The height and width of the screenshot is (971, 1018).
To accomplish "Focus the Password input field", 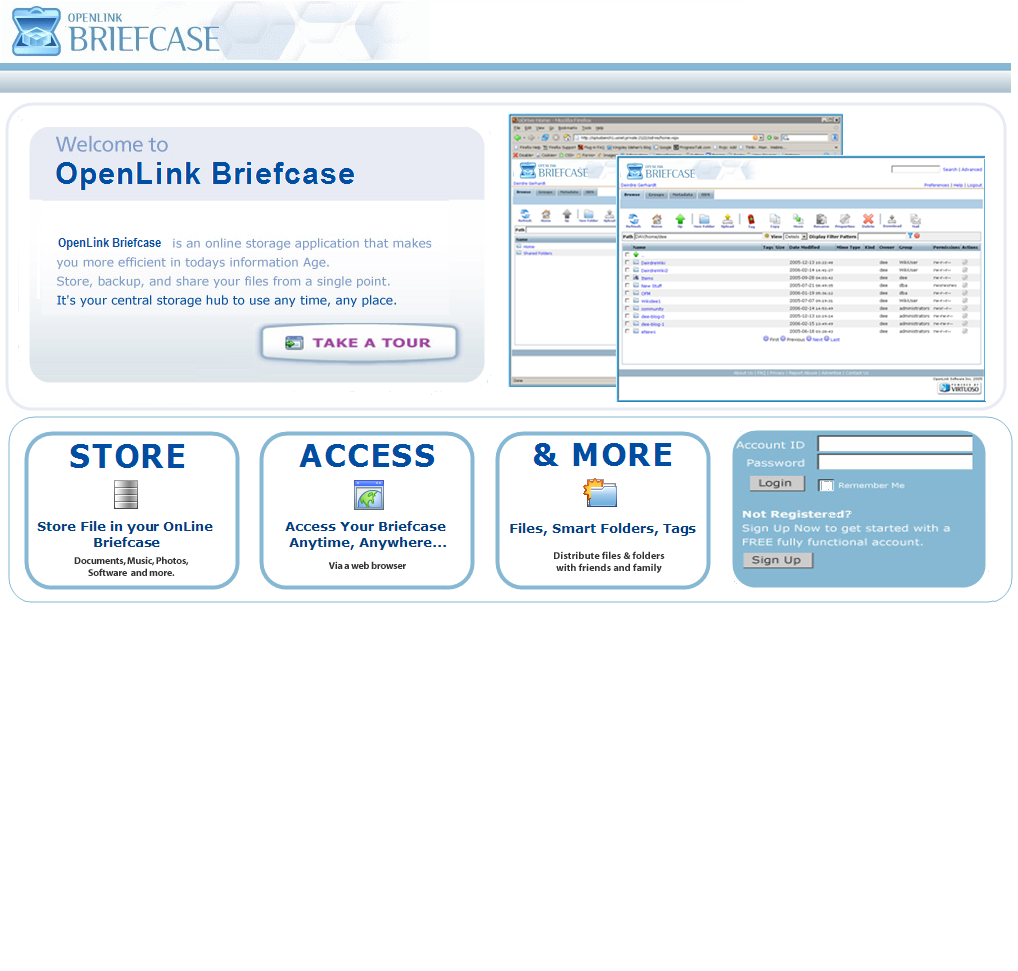I will click(x=895, y=462).
